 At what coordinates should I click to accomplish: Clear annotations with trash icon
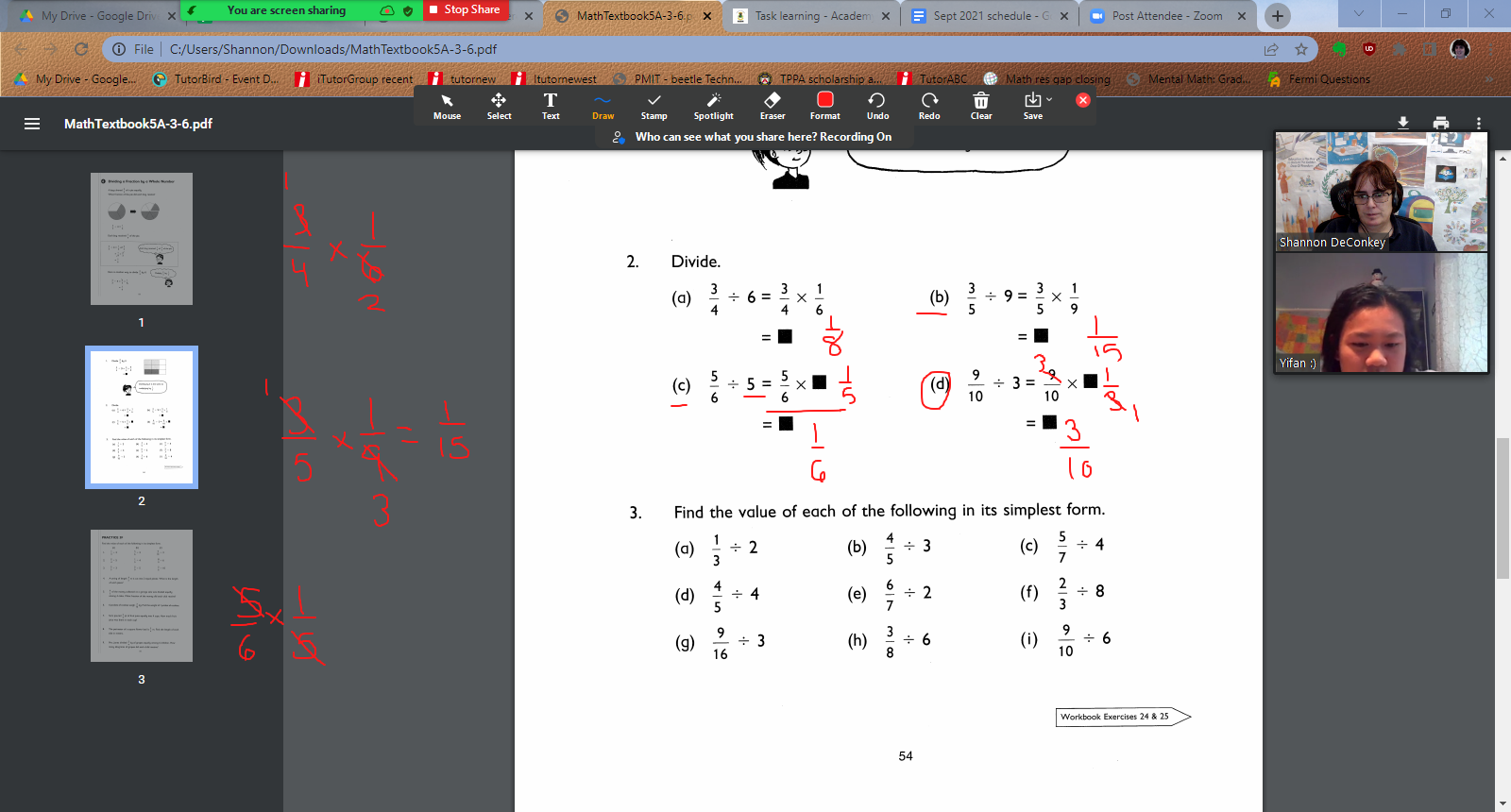981,106
